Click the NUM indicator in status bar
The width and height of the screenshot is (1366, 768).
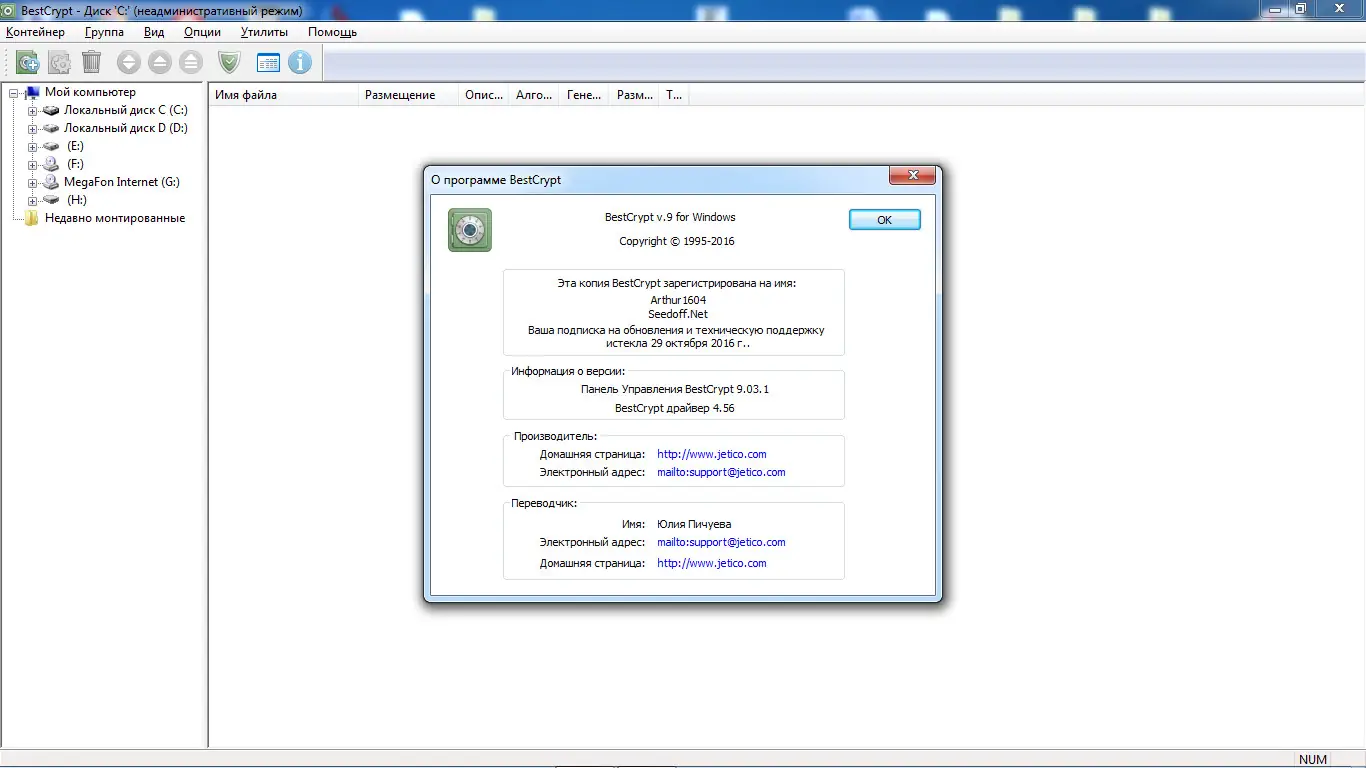point(1313,760)
